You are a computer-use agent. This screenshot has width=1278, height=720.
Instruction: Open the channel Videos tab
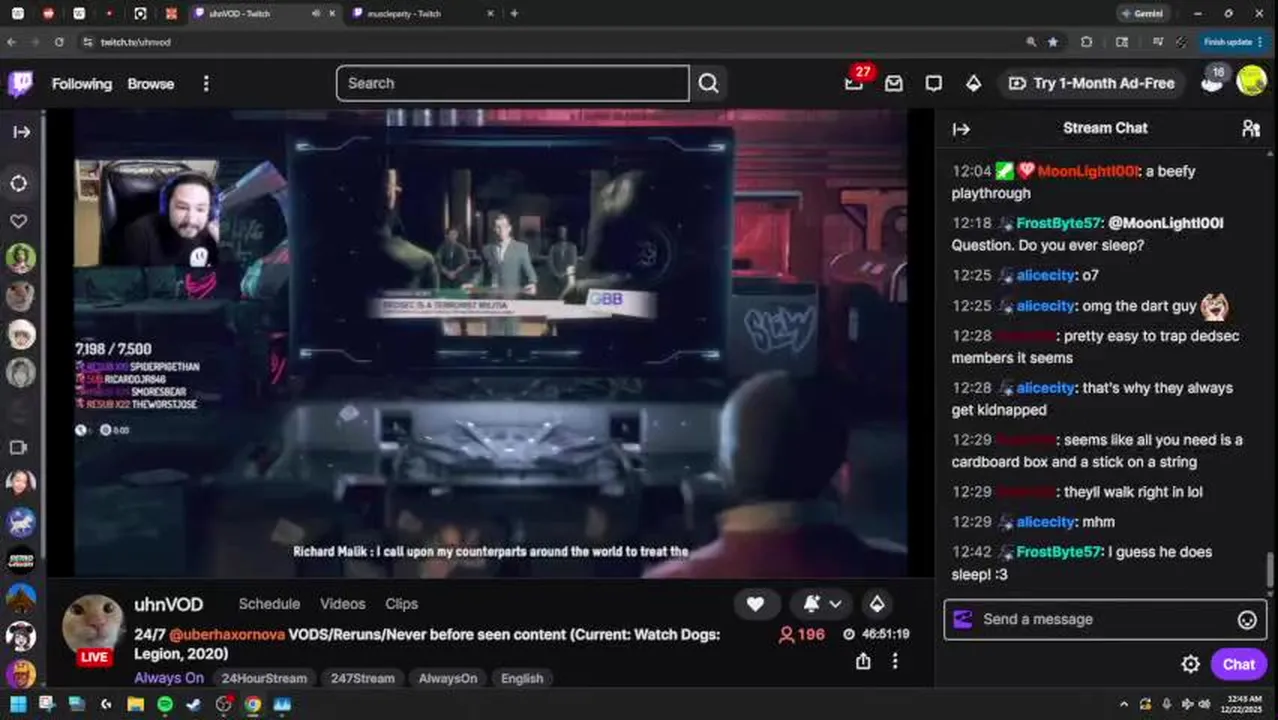pos(343,604)
